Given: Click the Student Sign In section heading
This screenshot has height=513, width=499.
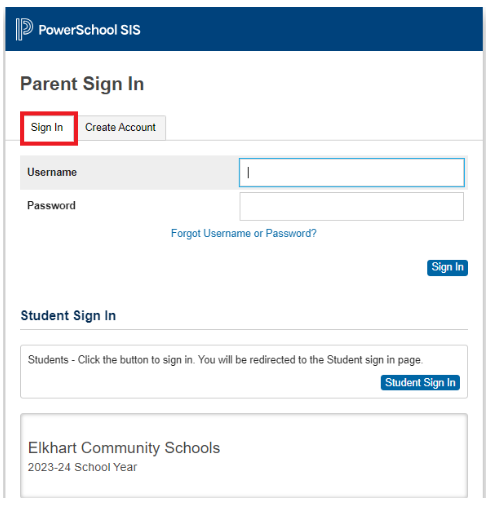Looking at the screenshot, I should [x=68, y=316].
